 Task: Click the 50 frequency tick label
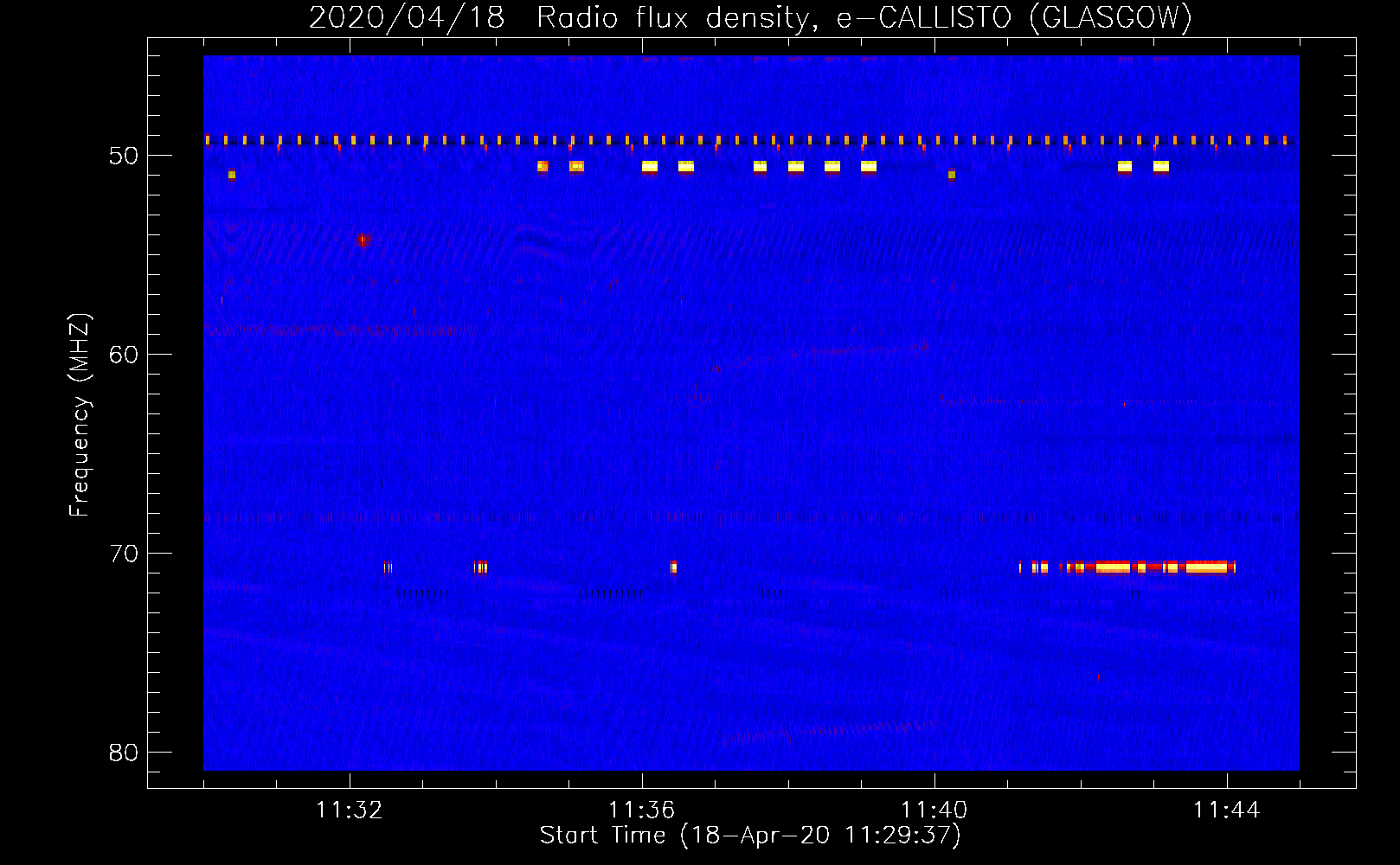pyautogui.click(x=124, y=156)
